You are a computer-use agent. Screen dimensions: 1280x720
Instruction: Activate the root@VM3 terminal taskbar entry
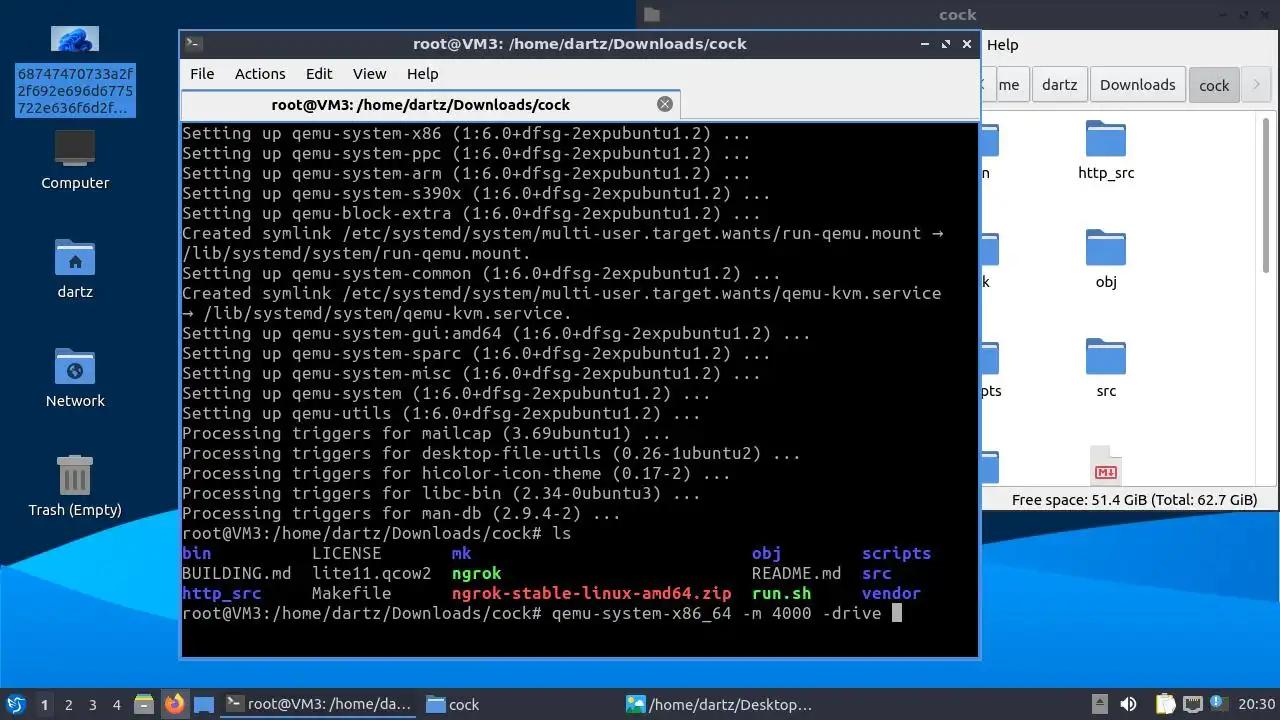click(317, 704)
